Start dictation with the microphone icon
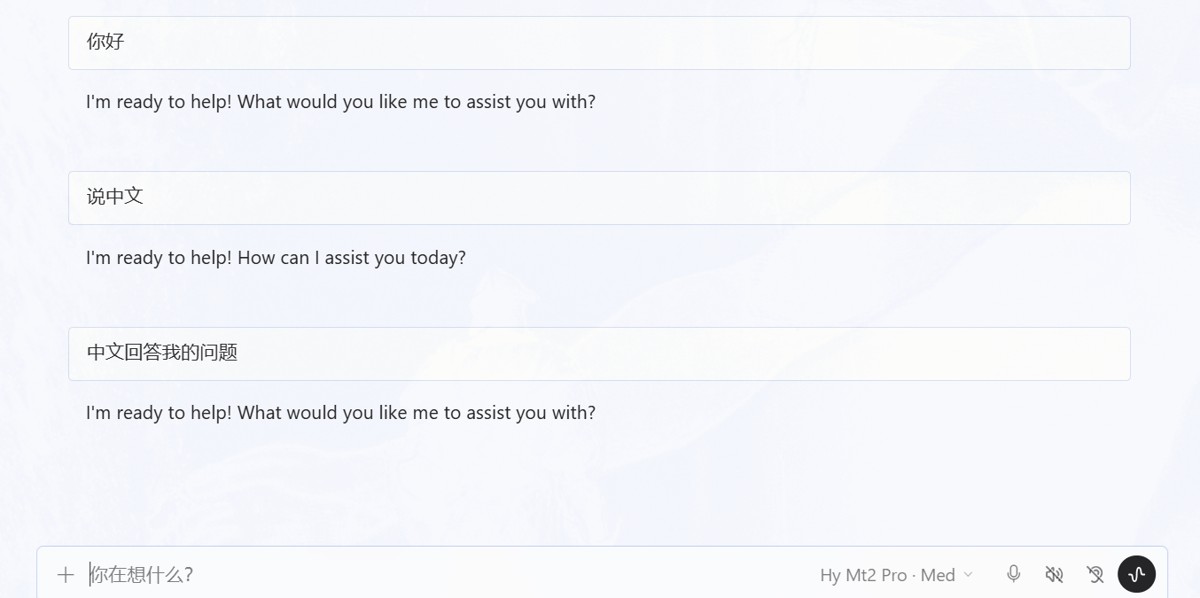 (x=1014, y=574)
